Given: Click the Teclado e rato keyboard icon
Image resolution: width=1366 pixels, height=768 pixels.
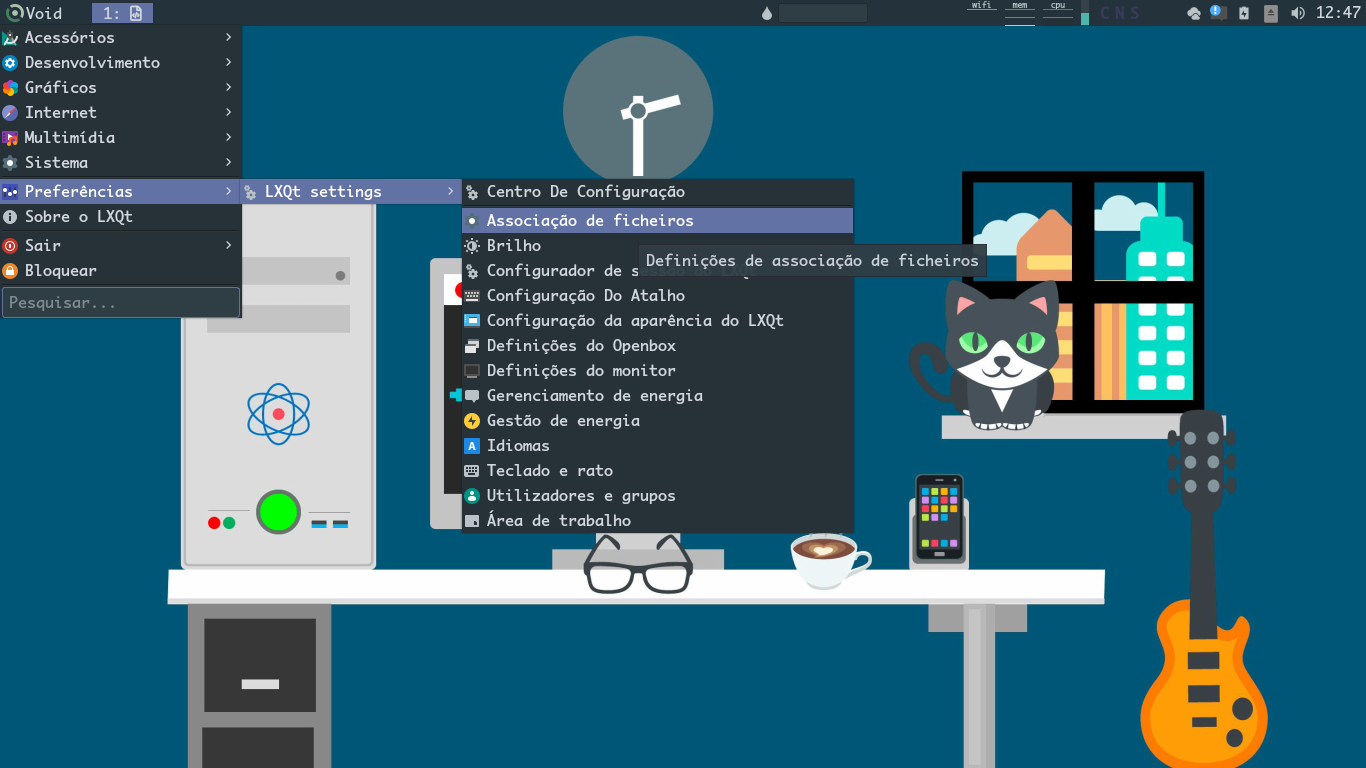Looking at the screenshot, I should pos(472,471).
